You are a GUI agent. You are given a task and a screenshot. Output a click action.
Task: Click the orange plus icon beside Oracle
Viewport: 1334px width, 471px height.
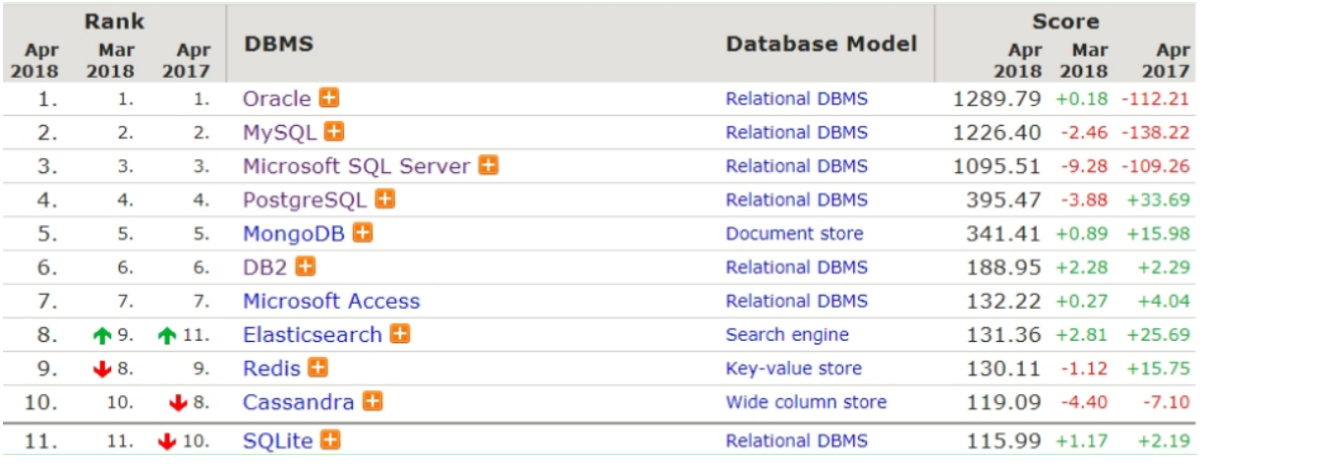(x=329, y=98)
